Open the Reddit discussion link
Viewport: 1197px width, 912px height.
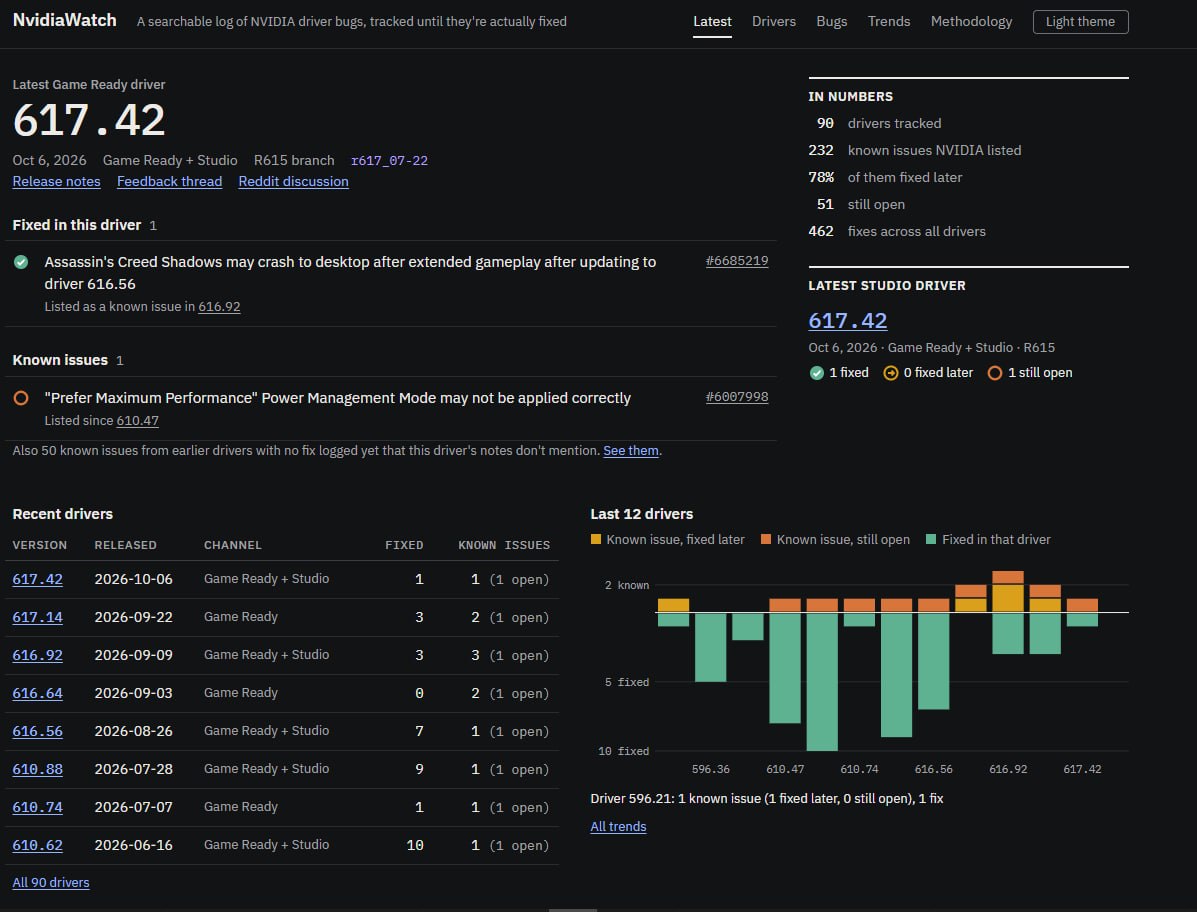[293, 182]
